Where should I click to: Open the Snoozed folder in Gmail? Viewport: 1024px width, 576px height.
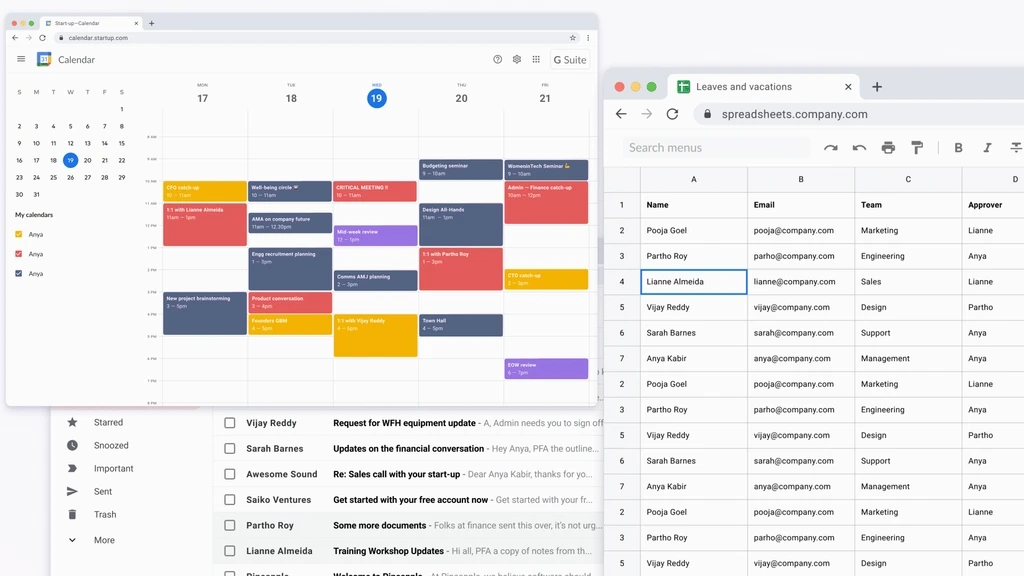pyautogui.click(x=113, y=445)
